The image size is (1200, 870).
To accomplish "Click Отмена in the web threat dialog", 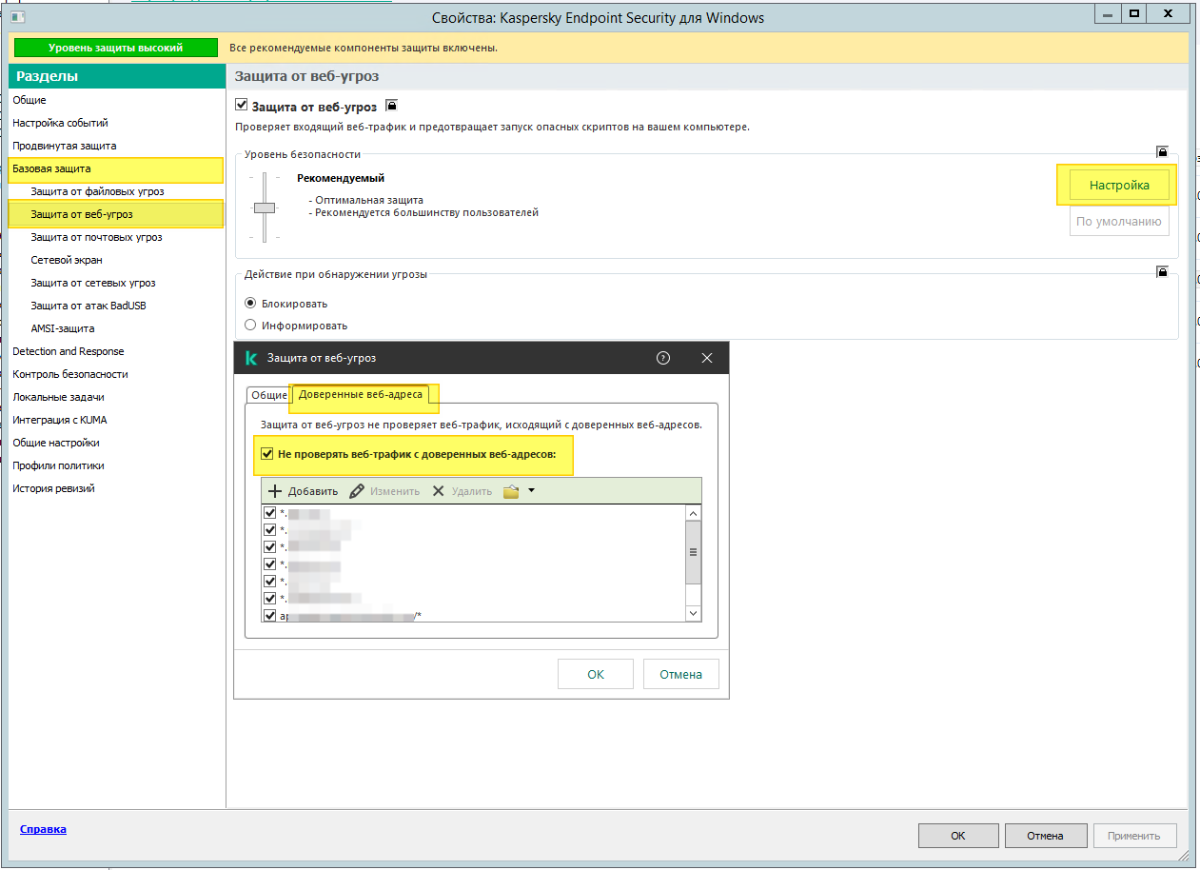I will 680,674.
